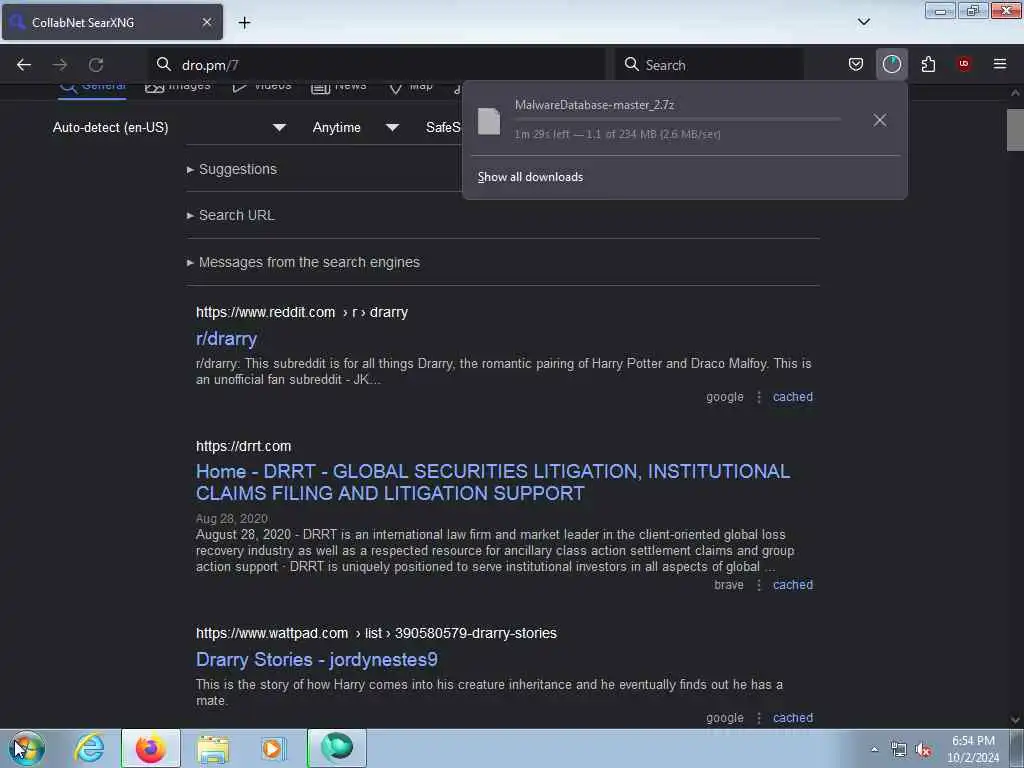Image resolution: width=1024 pixels, height=768 pixels.
Task: Launch Internet Explorer from taskbar
Action: (x=89, y=748)
